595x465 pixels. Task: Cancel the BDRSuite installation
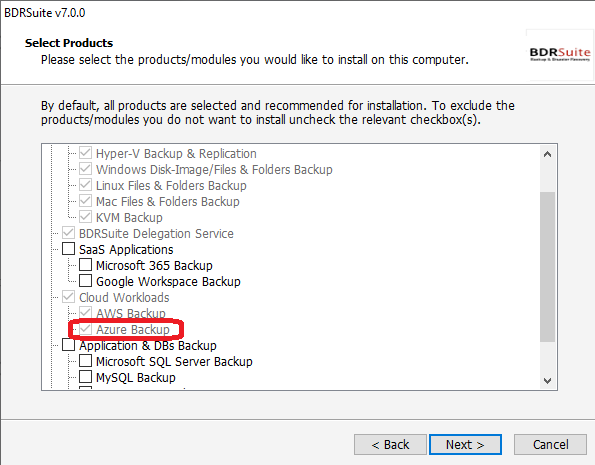point(550,445)
